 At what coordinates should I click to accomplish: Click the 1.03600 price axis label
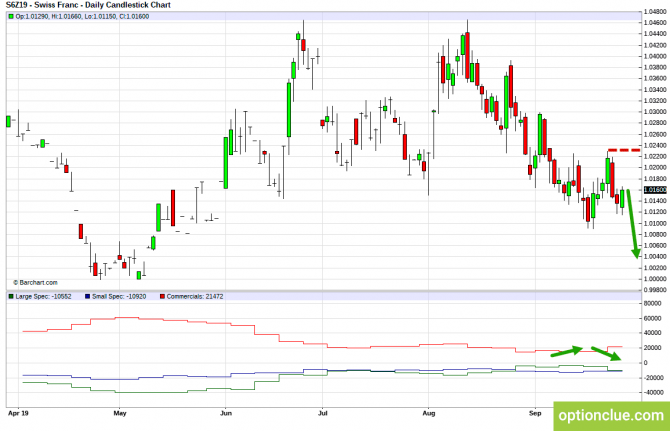pyautogui.click(x=655, y=78)
